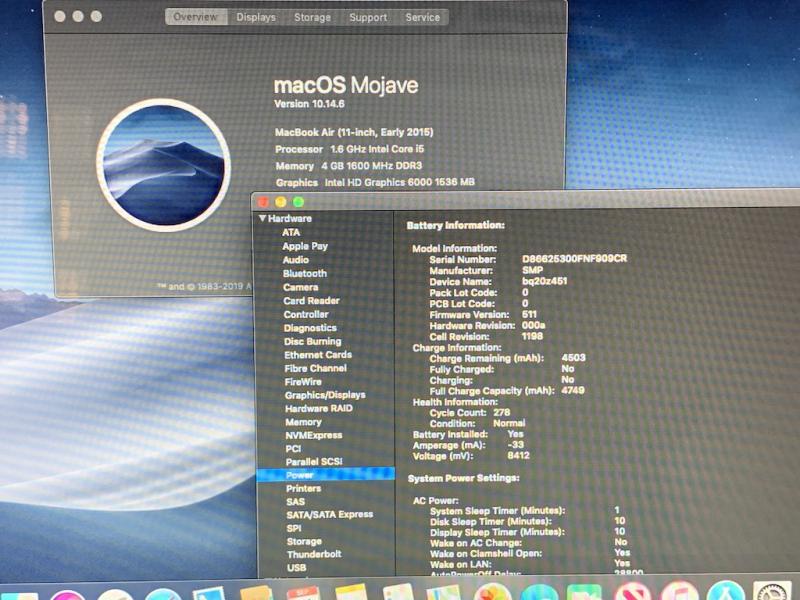Image resolution: width=800 pixels, height=600 pixels.
Task: Click the manufacturer value 'SMP'
Action: click(x=532, y=270)
